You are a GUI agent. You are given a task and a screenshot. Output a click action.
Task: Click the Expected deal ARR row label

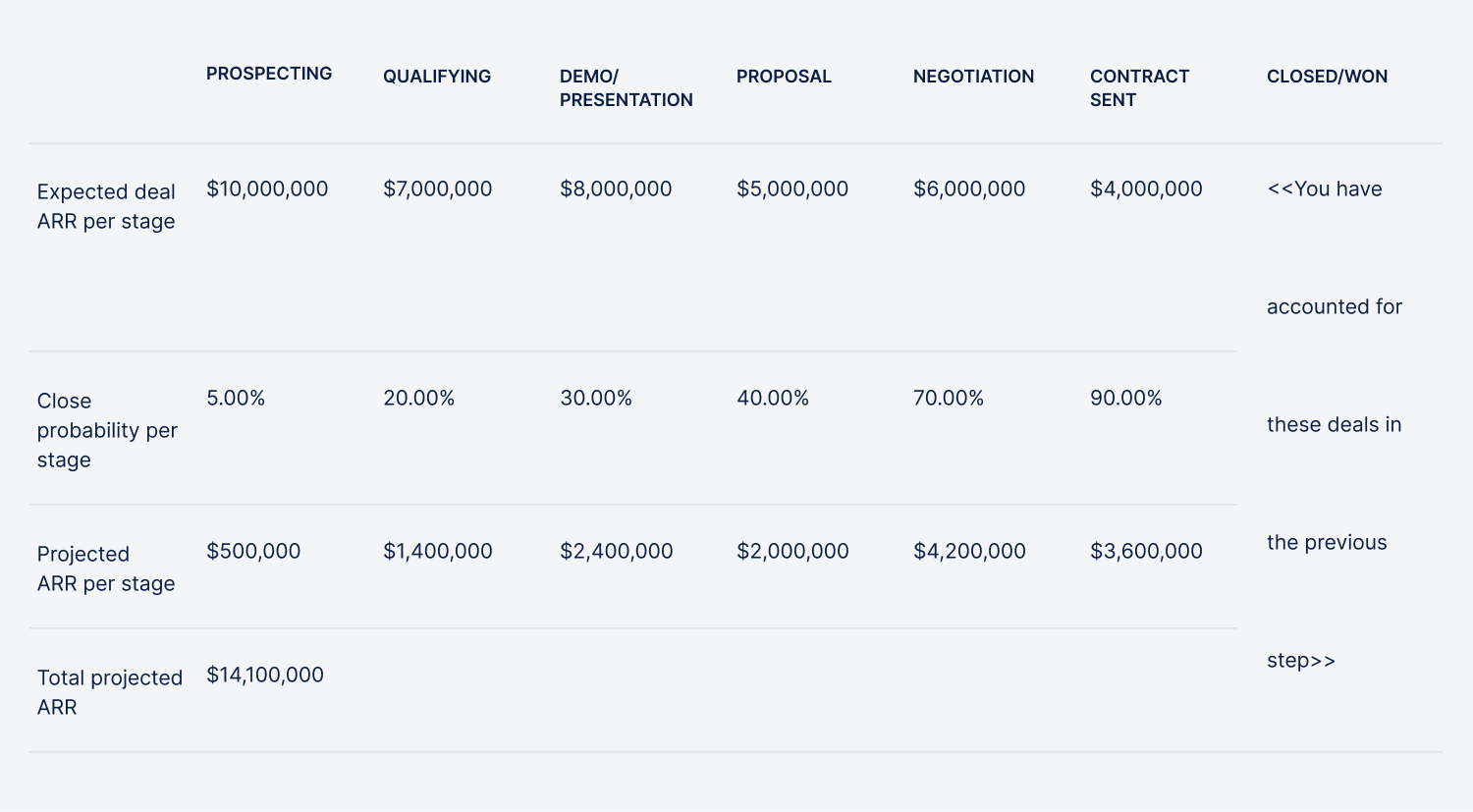coord(106,206)
